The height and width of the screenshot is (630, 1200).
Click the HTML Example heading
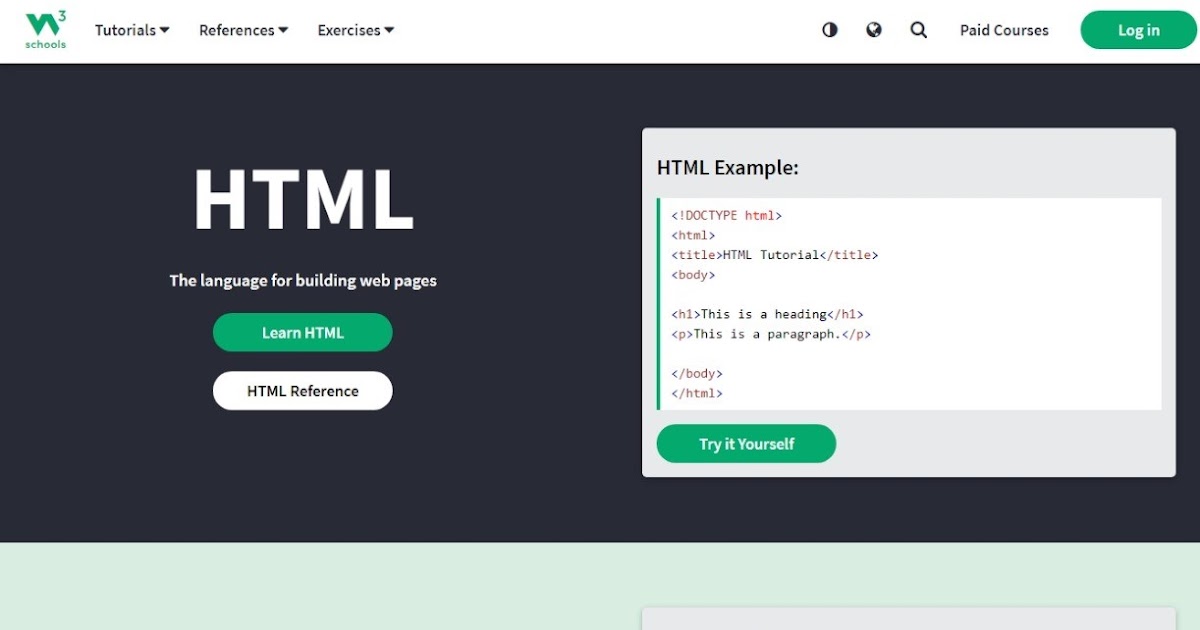tap(727, 167)
